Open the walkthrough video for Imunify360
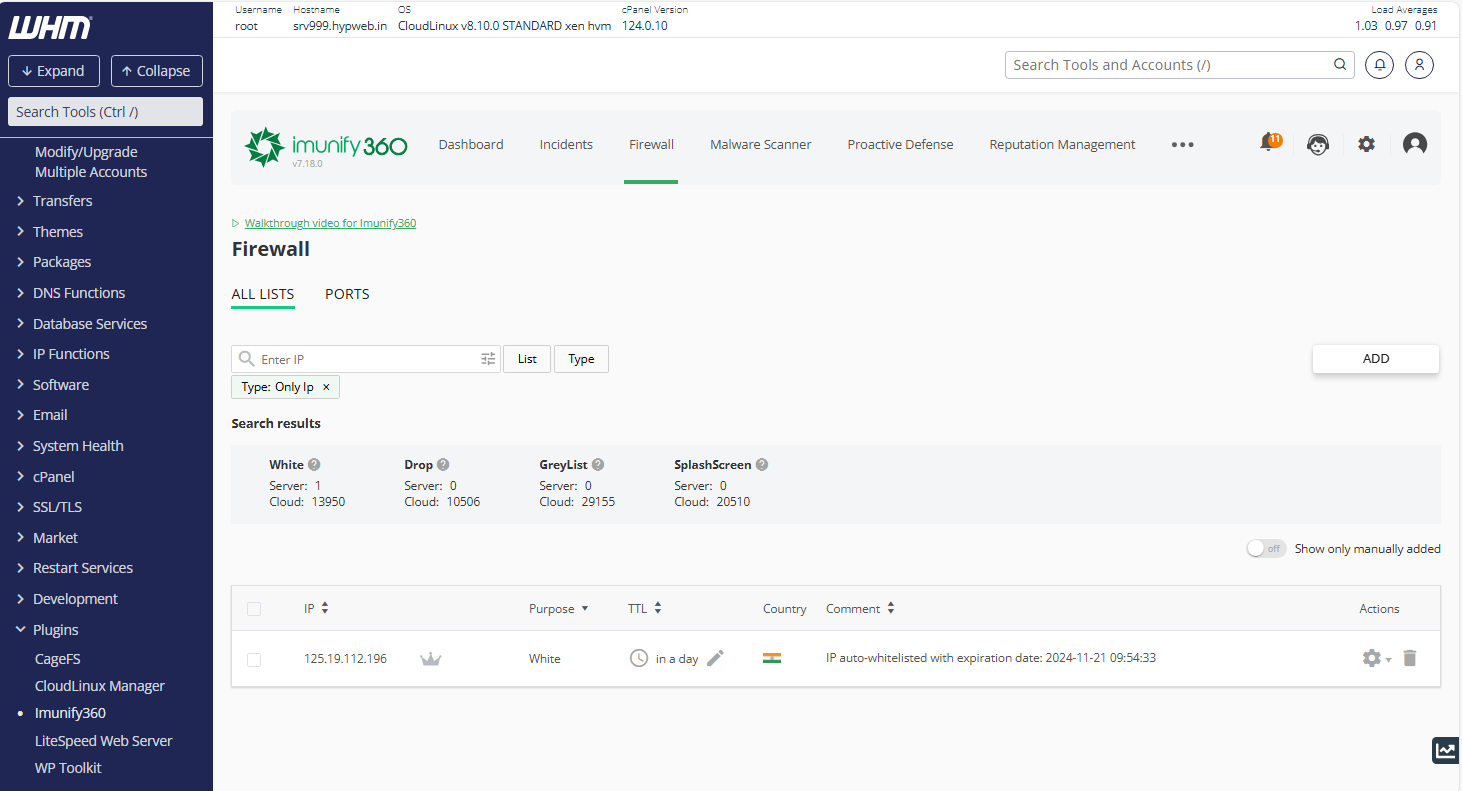The width and height of the screenshot is (1462, 791). (330, 222)
